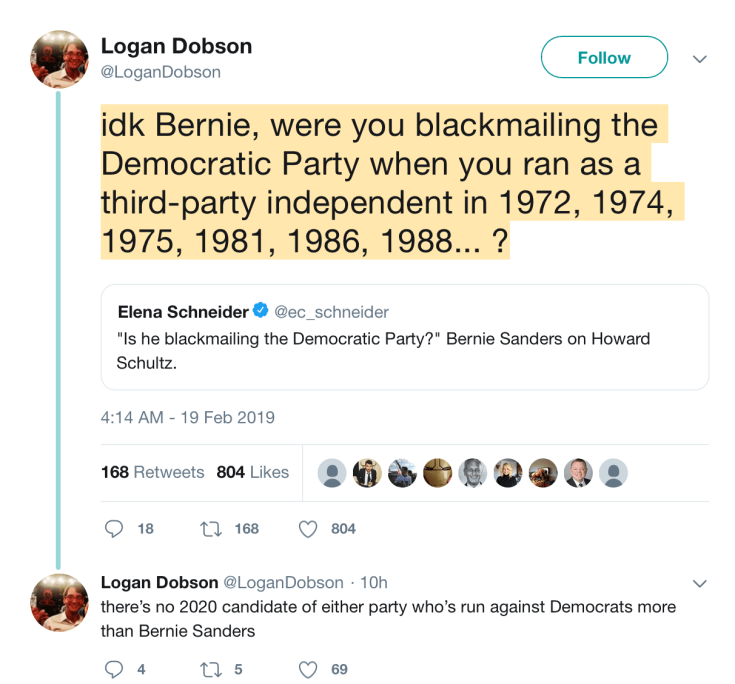The height and width of the screenshot is (684, 735).
Task: Open the @LoganDobson handle under the top name
Action: coord(161,72)
